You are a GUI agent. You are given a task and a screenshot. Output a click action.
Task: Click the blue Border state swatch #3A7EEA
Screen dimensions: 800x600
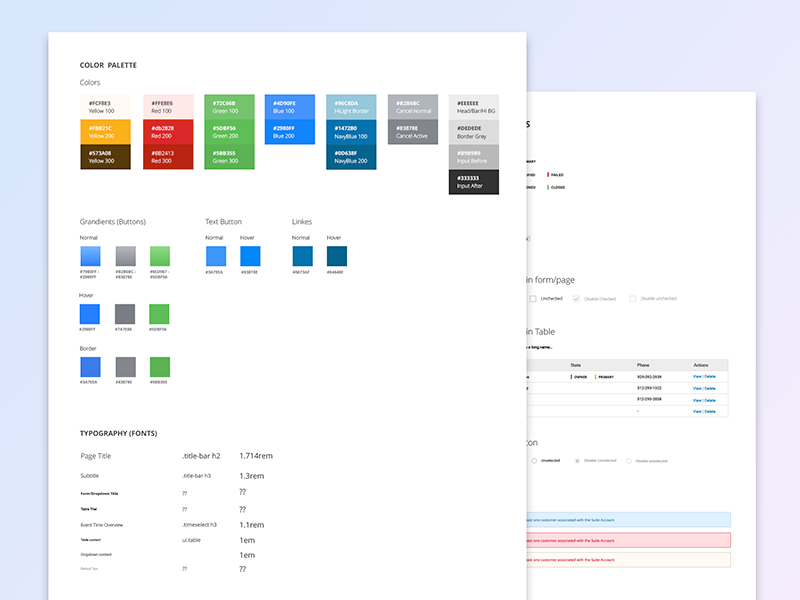[91, 368]
